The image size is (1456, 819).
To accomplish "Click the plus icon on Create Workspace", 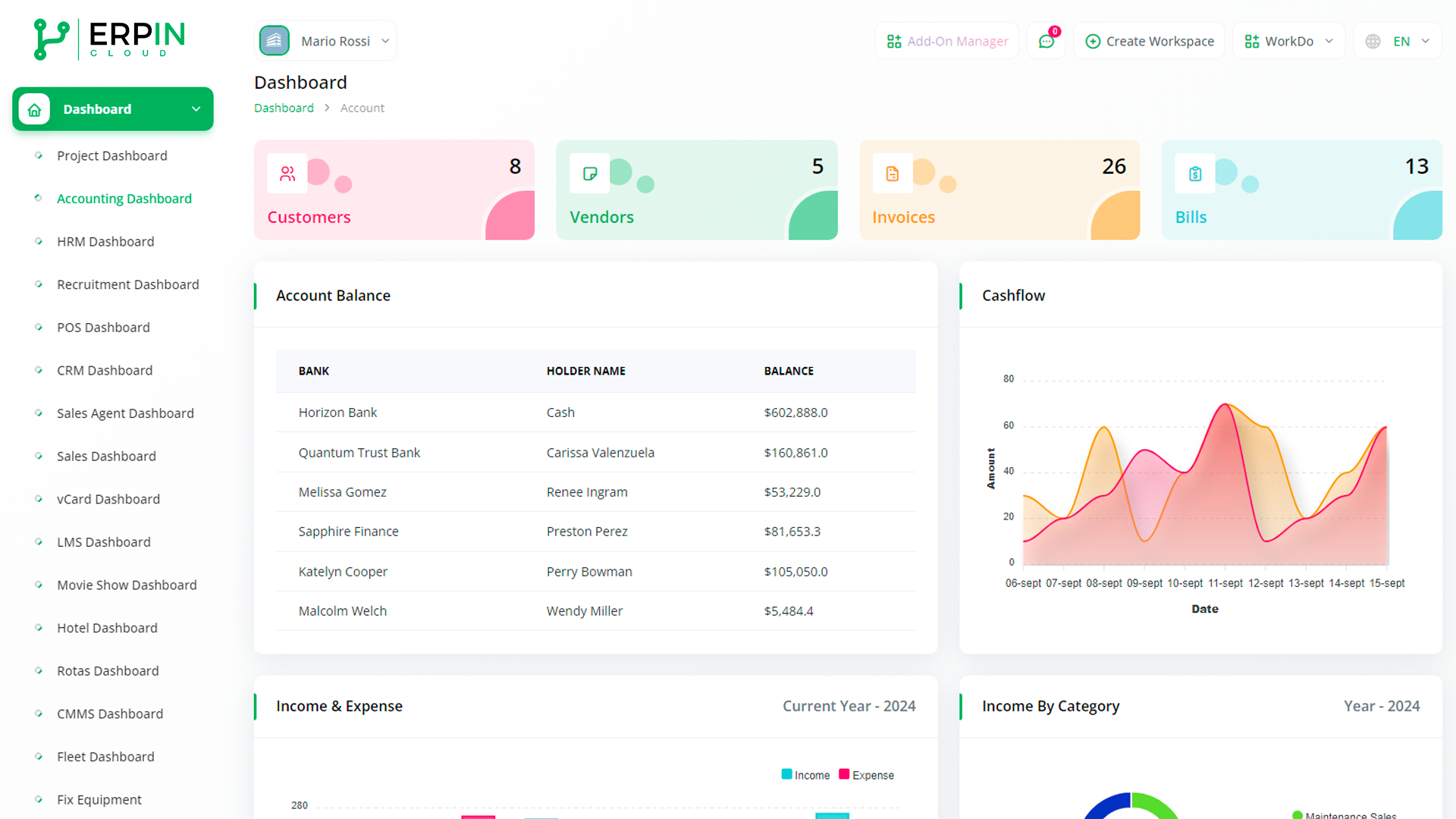I will coord(1093,41).
